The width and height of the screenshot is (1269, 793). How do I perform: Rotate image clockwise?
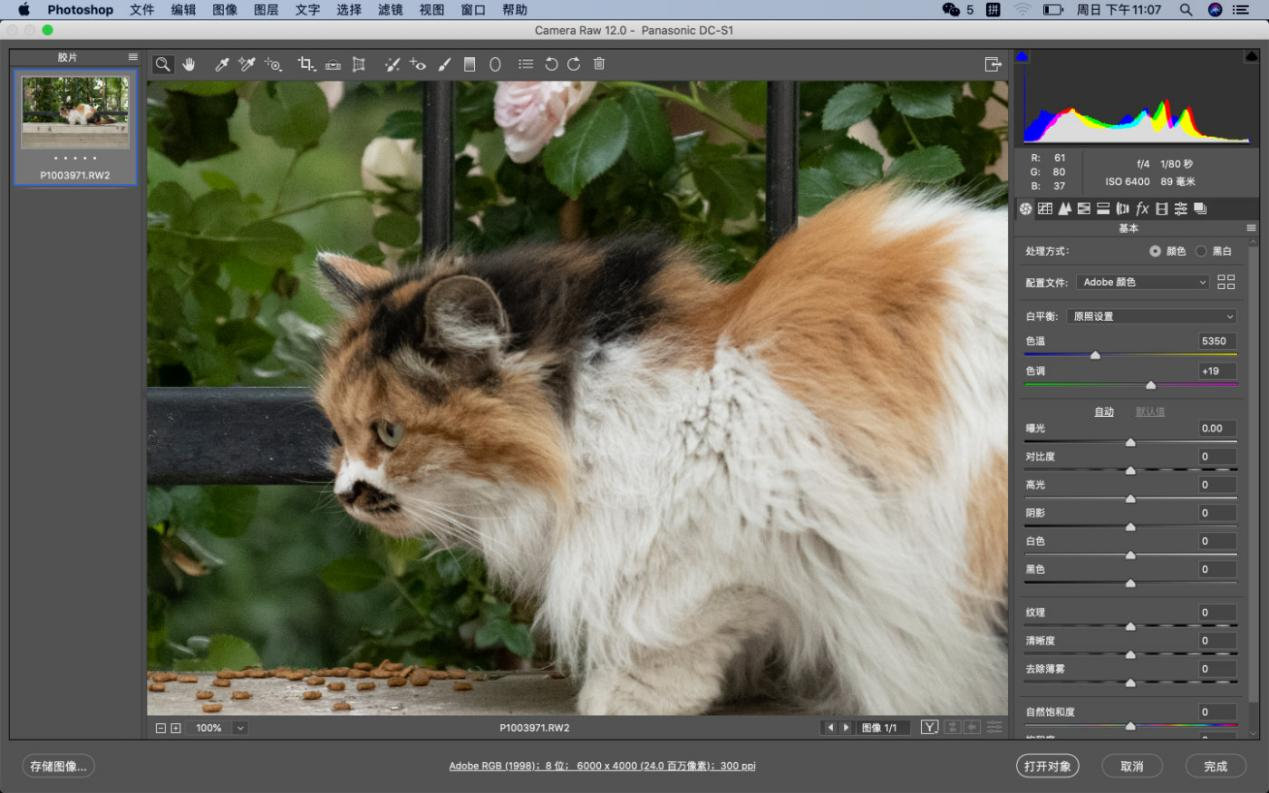pyautogui.click(x=574, y=64)
